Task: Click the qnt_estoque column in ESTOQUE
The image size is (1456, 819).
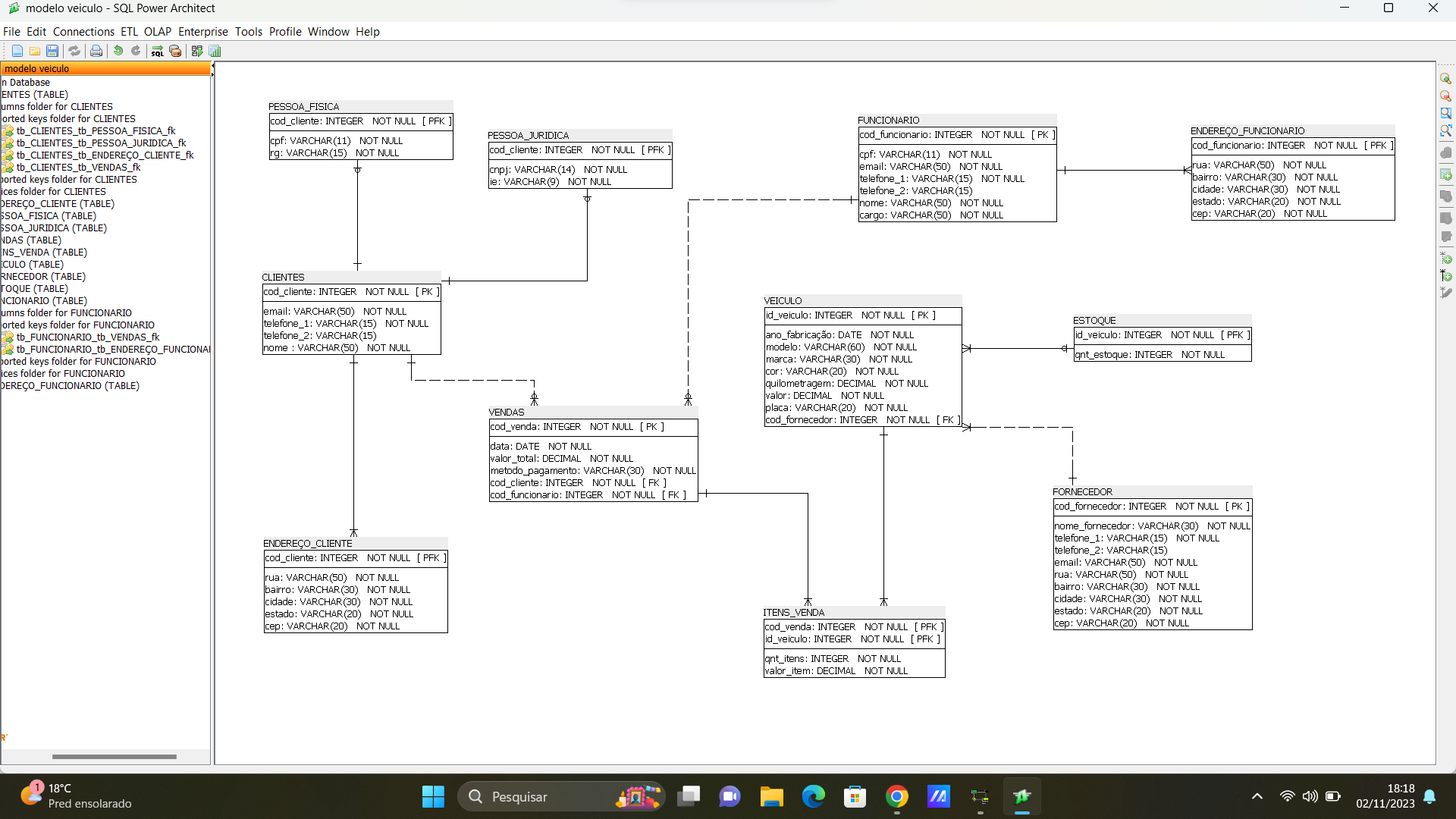Action: coord(1150,355)
